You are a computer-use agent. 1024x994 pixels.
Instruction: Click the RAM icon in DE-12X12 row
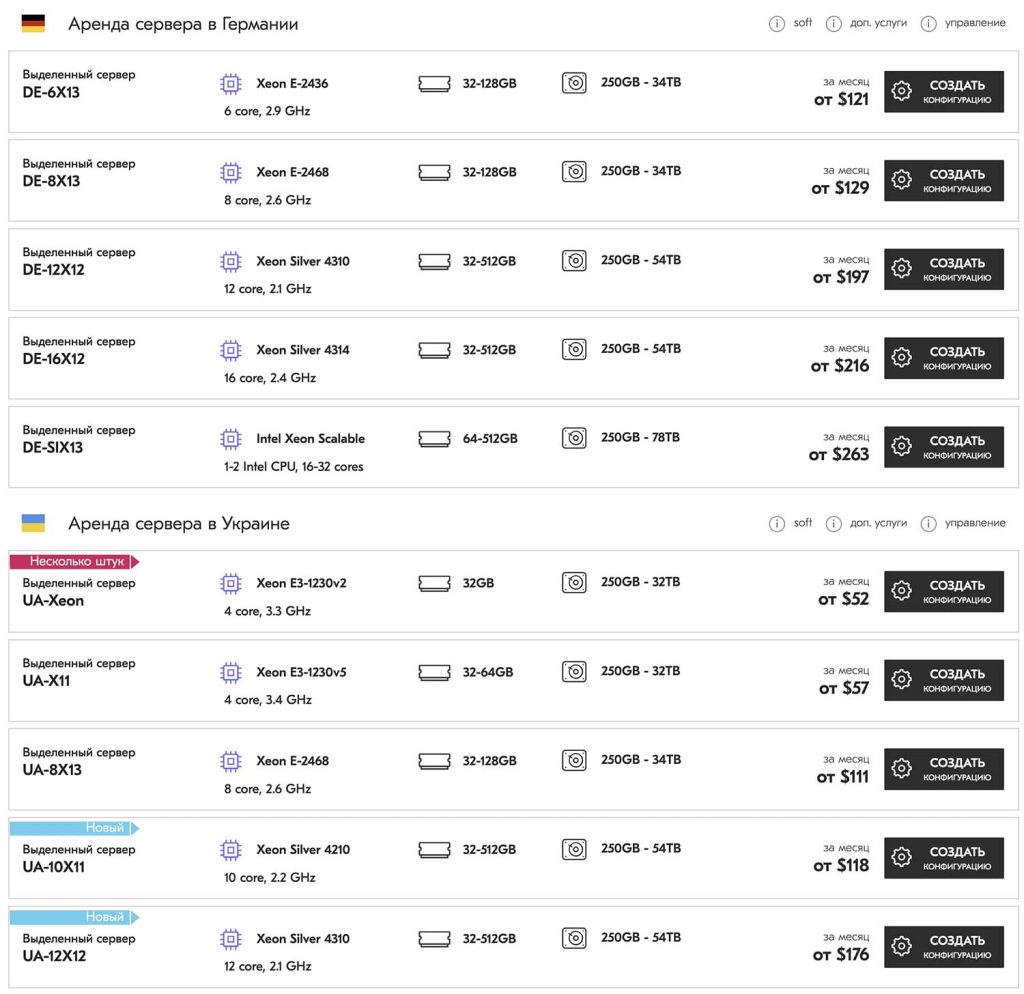click(x=434, y=261)
